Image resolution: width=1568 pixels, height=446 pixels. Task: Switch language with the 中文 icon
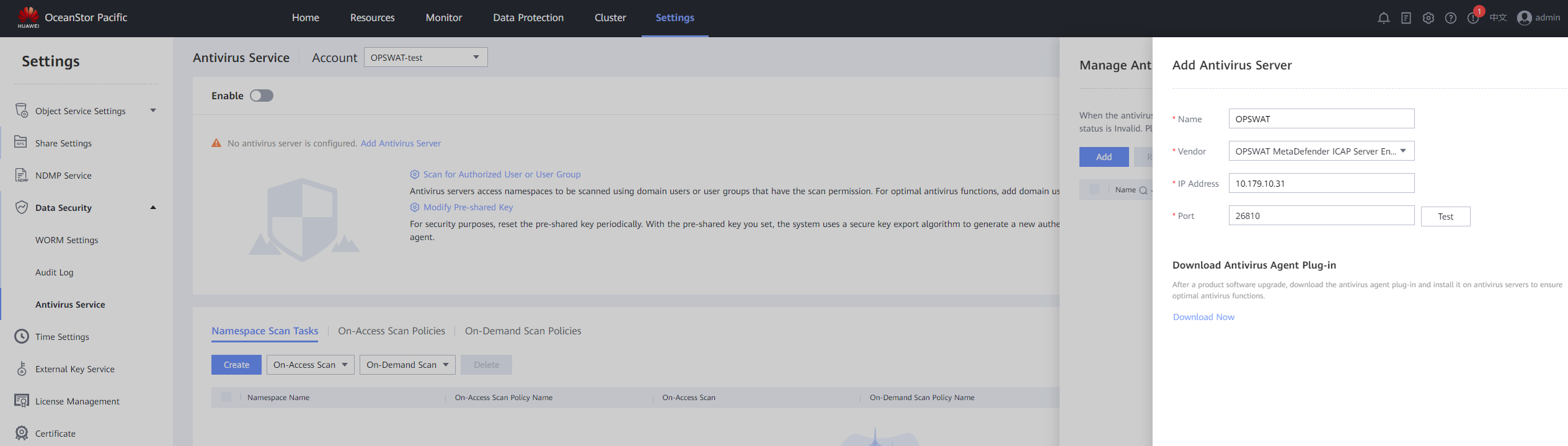1498,17
